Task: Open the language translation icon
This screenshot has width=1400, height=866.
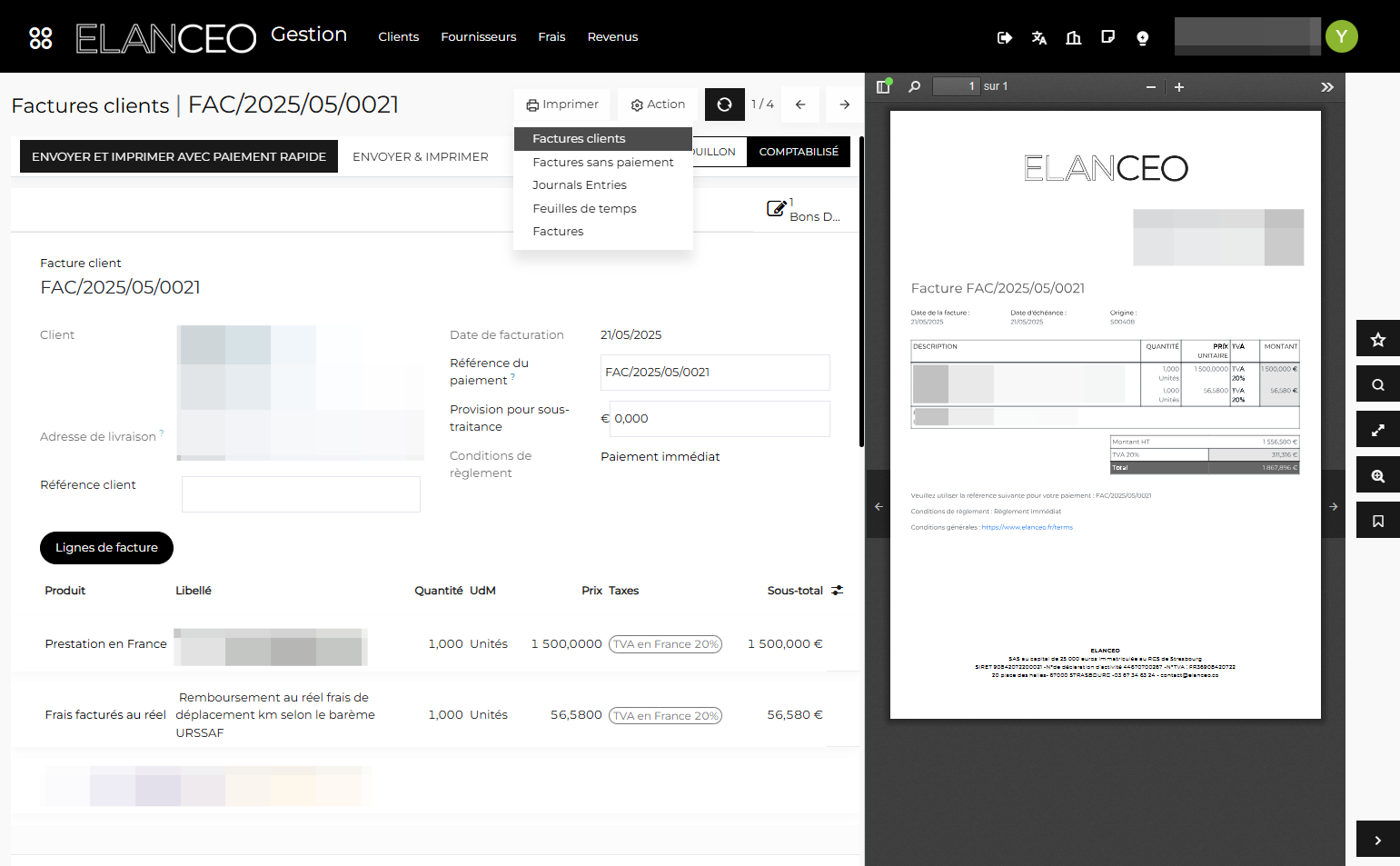Action: [x=1039, y=37]
